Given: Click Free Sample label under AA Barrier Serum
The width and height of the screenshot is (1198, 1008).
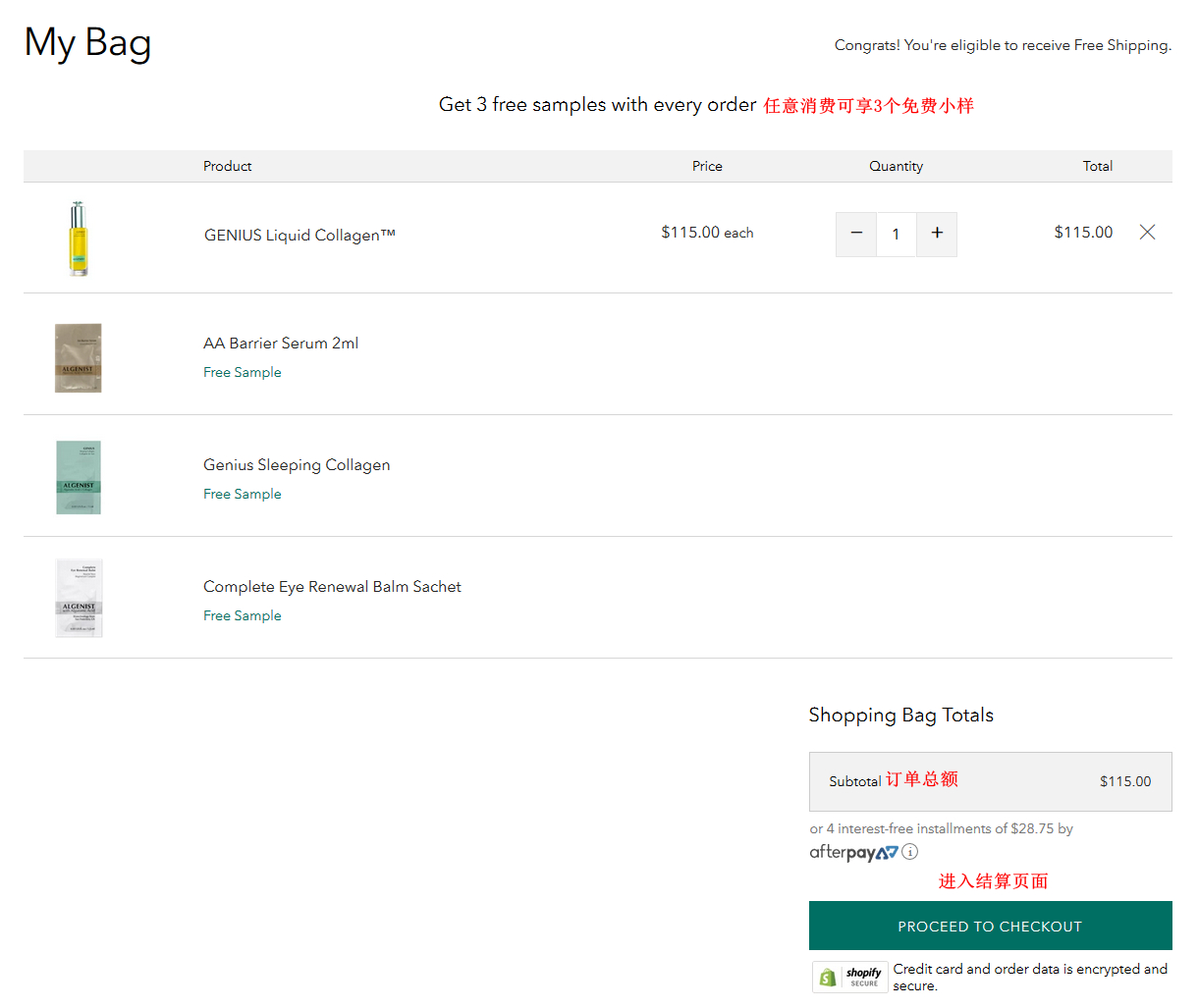Looking at the screenshot, I should pos(243,372).
